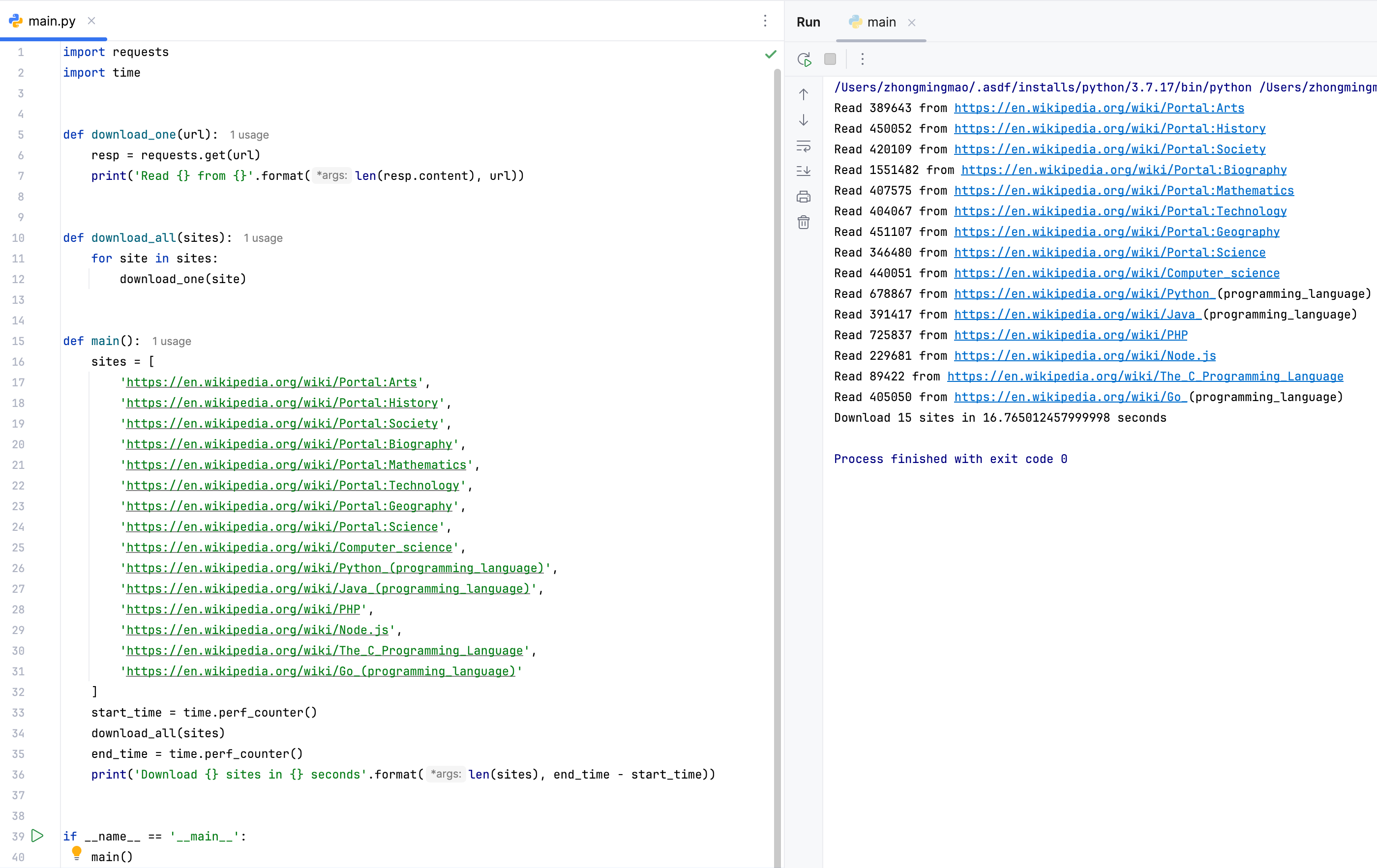The height and width of the screenshot is (868, 1377).
Task: Close the main.py editor tab
Action: tap(91, 21)
